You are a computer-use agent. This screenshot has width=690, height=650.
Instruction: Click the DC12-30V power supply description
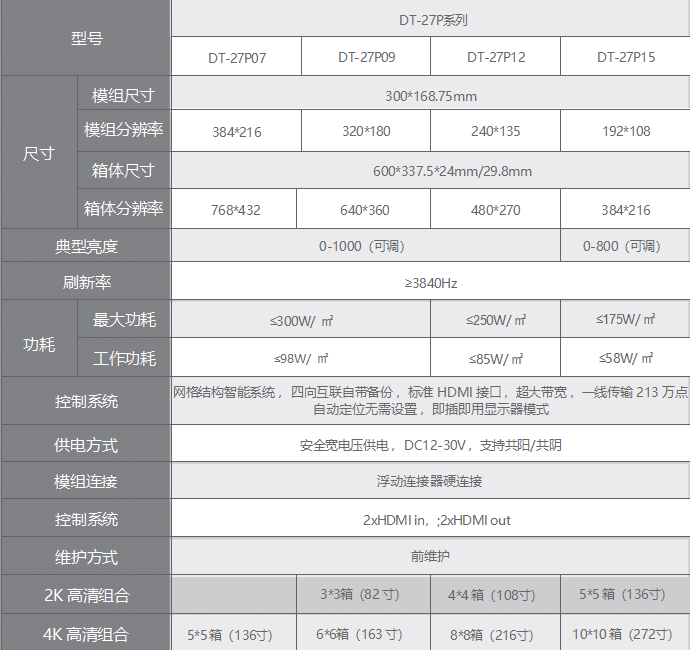[x=430, y=445]
